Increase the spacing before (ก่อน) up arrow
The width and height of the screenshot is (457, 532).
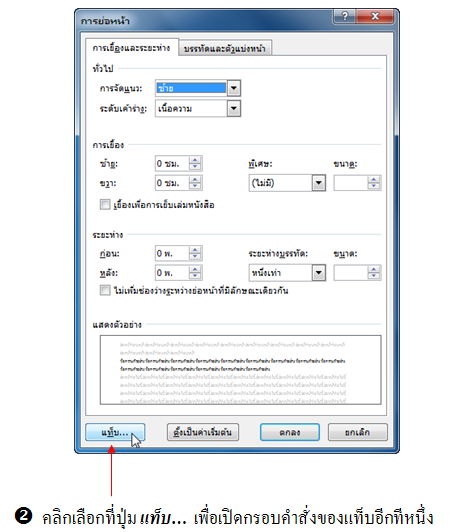pos(195,250)
